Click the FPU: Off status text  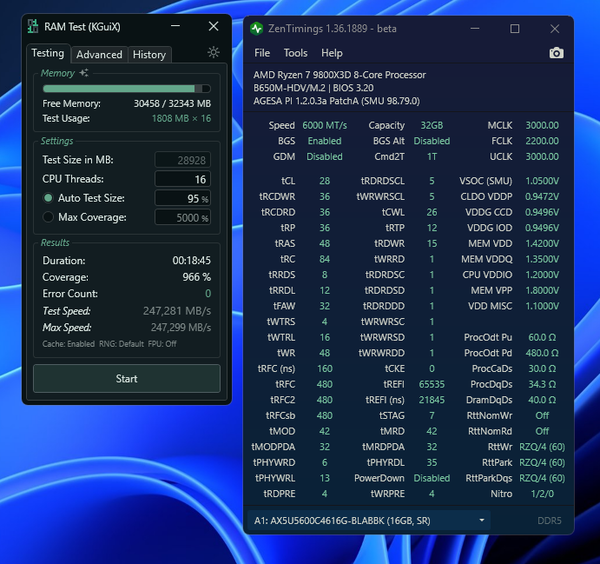(162, 344)
